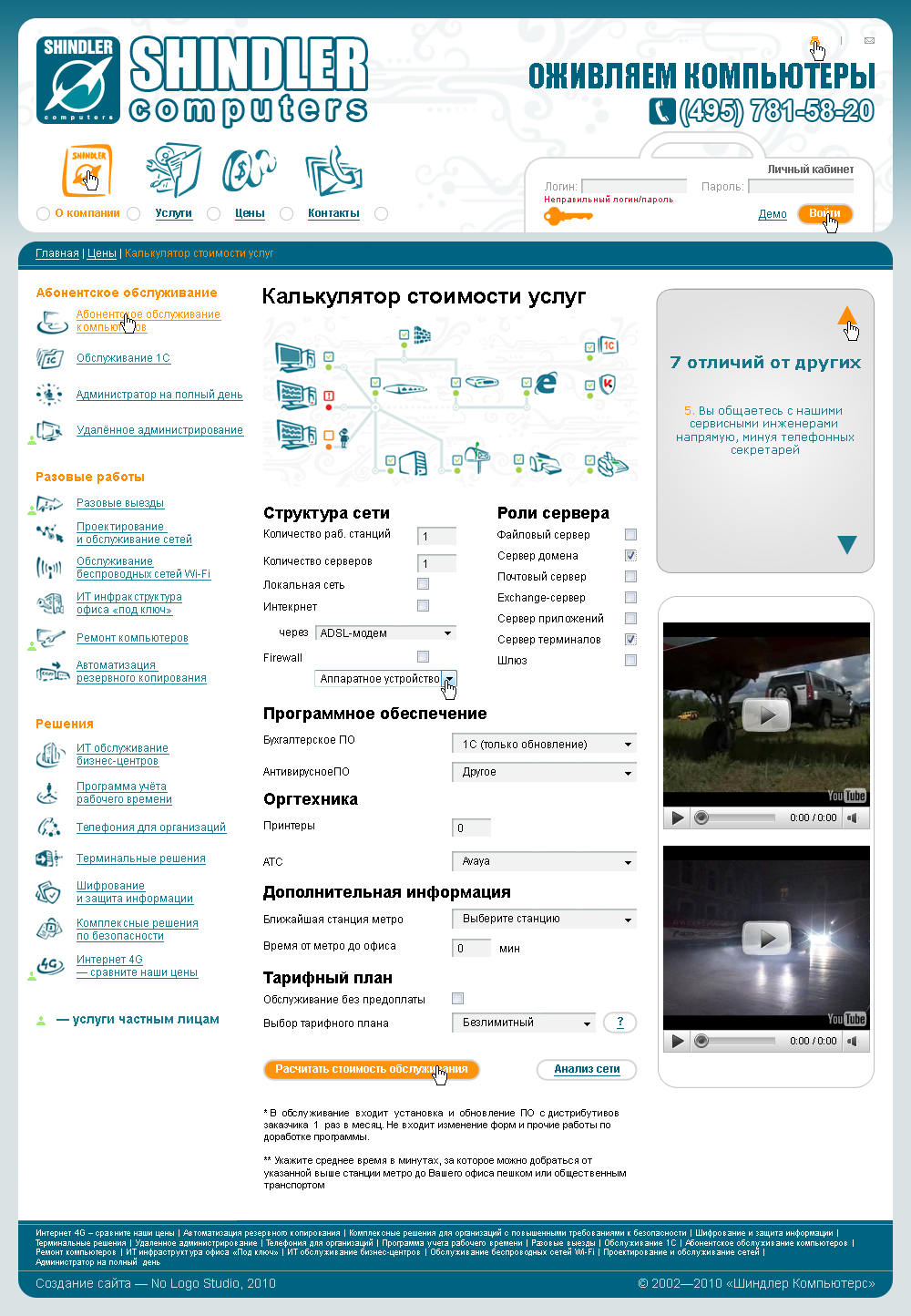The width and height of the screenshot is (911, 1316).
Task: Open the О компании menu item
Action: point(87,213)
